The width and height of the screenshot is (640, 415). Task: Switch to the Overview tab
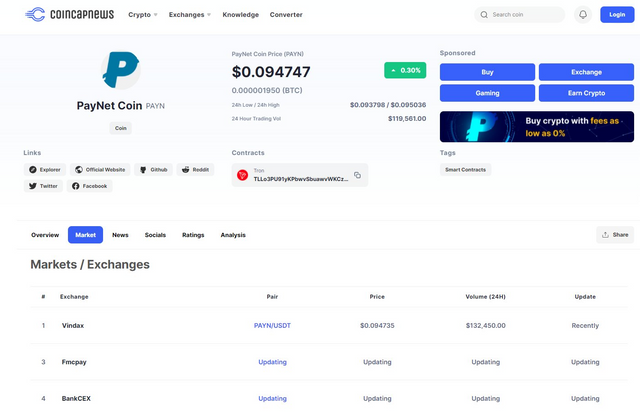tap(45, 235)
